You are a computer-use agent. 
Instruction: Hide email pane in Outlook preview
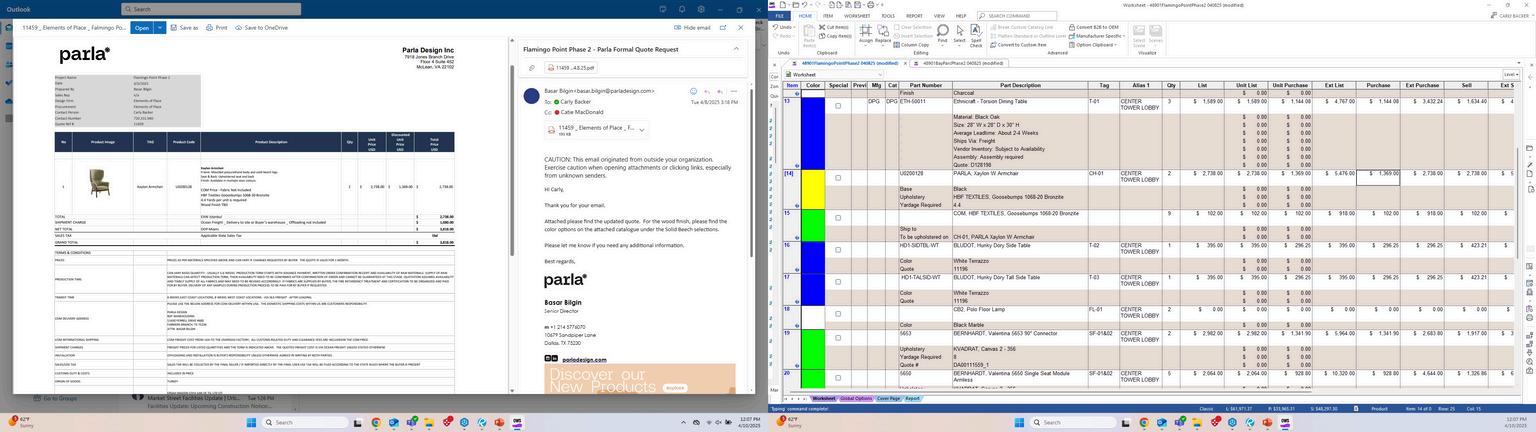[x=693, y=28]
